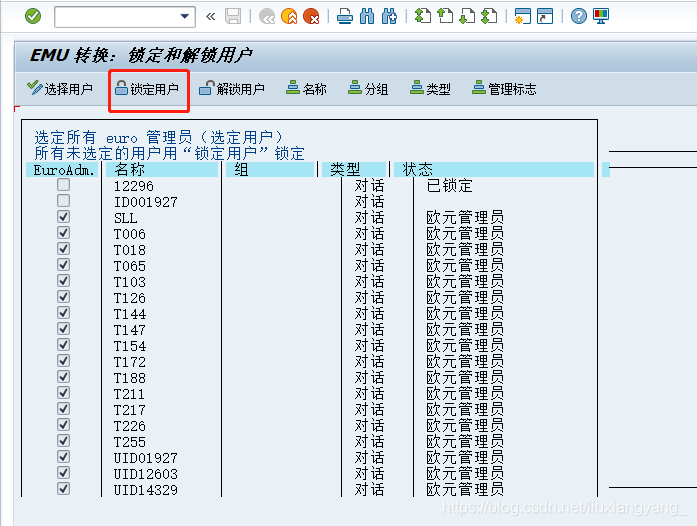Check the box for user 12296

64,185
